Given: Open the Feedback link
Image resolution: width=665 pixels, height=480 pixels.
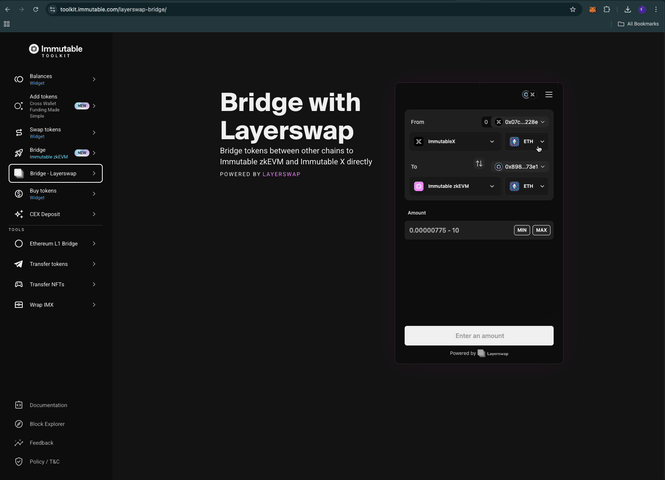Looking at the screenshot, I should coord(42,443).
